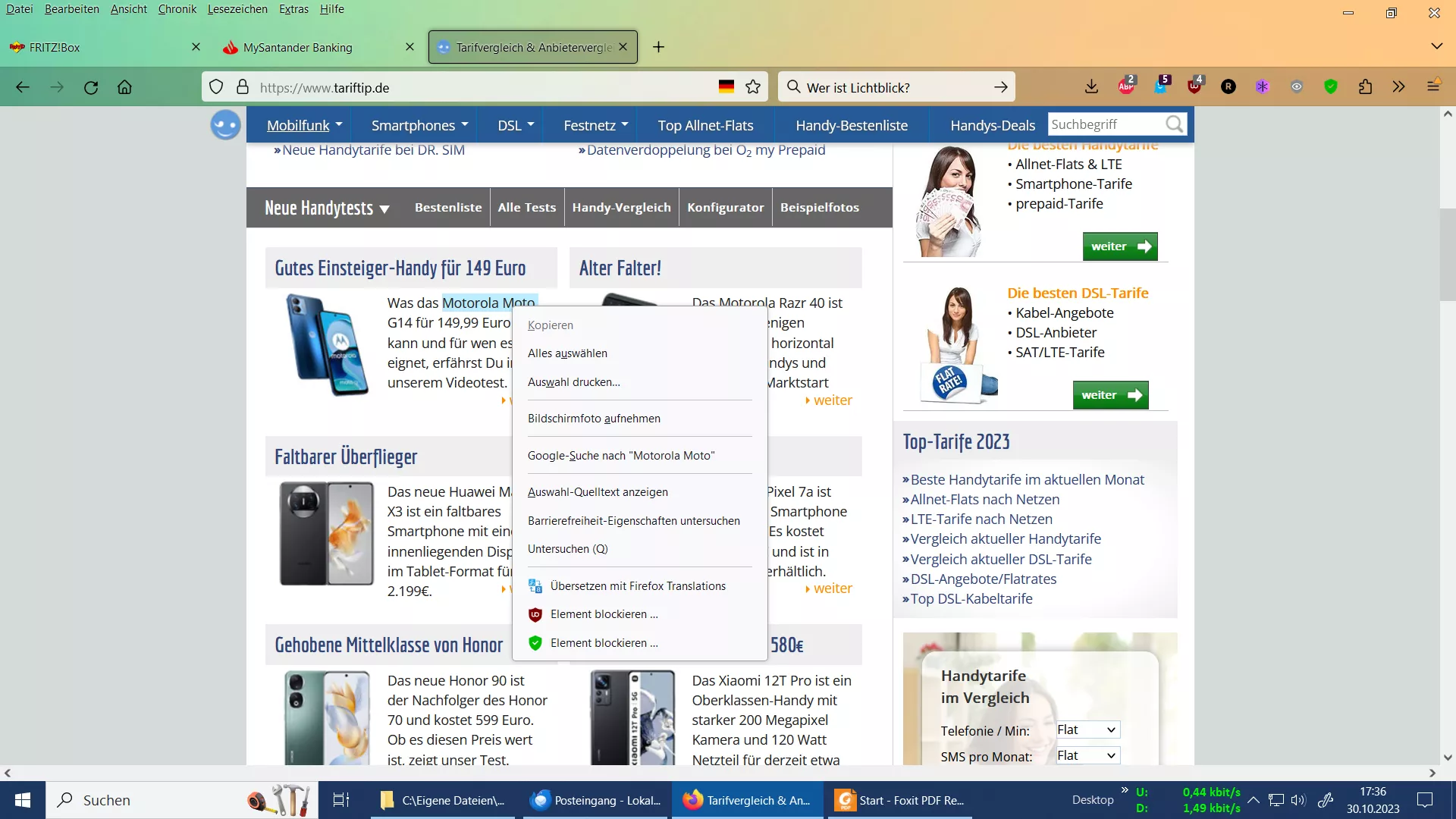Viewport: 1456px width, 819px height.
Task: Open the downloads arrow icon
Action: 1091,87
